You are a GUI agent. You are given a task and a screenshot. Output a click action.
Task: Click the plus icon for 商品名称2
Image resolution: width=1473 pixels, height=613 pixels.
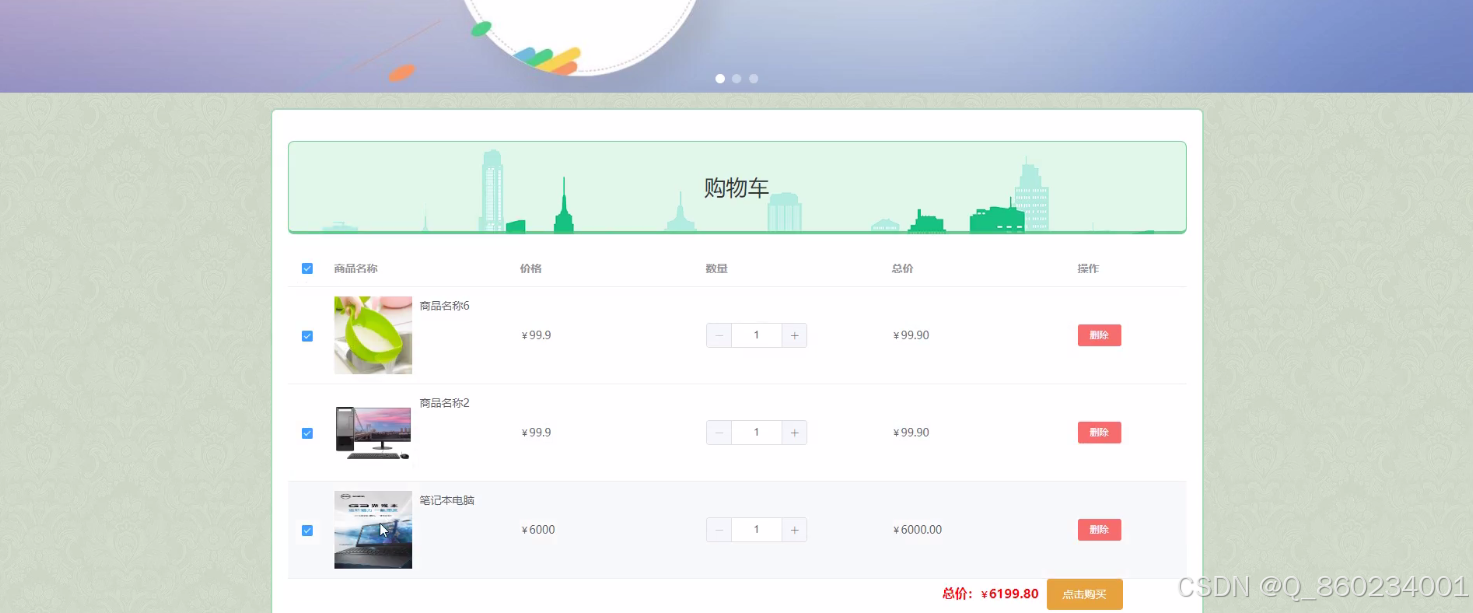(x=793, y=432)
